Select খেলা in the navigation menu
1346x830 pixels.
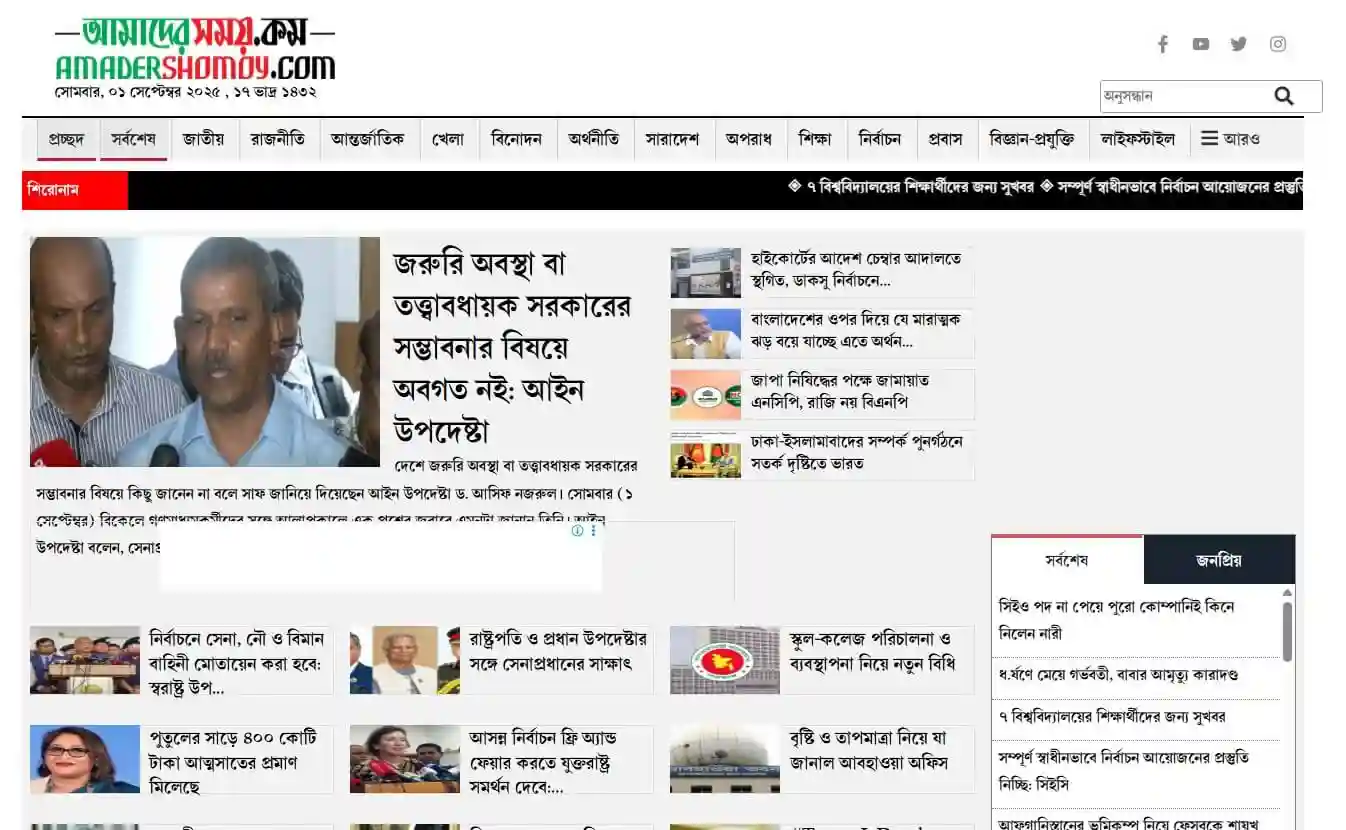tap(447, 139)
